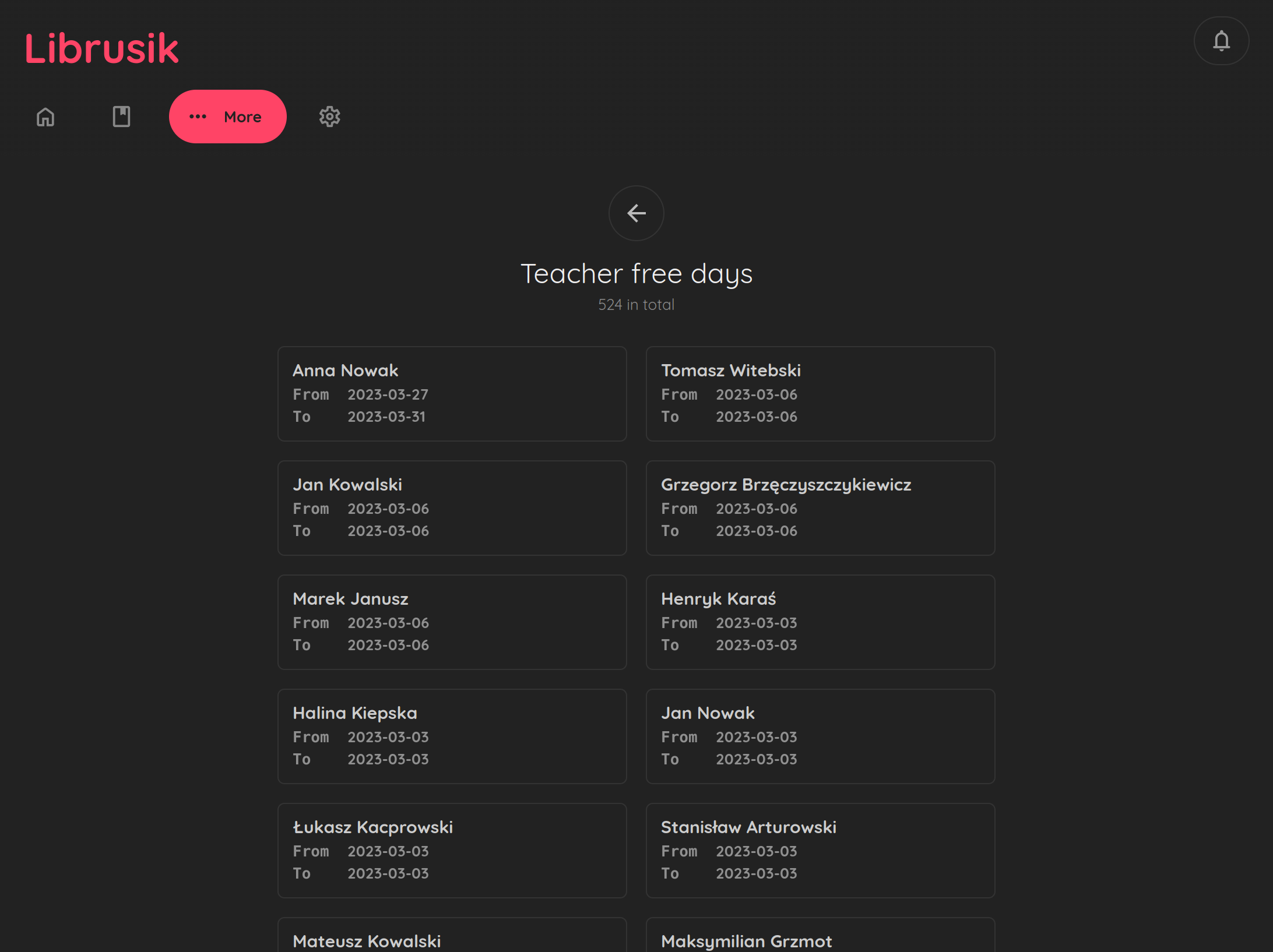The image size is (1273, 952).
Task: Open Halina Kiepska's free day card
Action: [452, 736]
